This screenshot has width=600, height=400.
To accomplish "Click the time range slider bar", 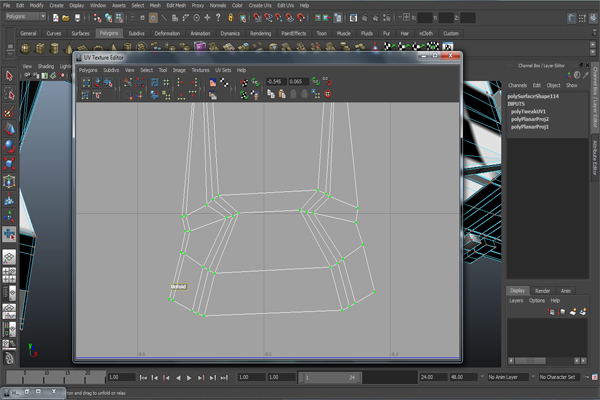I will point(330,378).
